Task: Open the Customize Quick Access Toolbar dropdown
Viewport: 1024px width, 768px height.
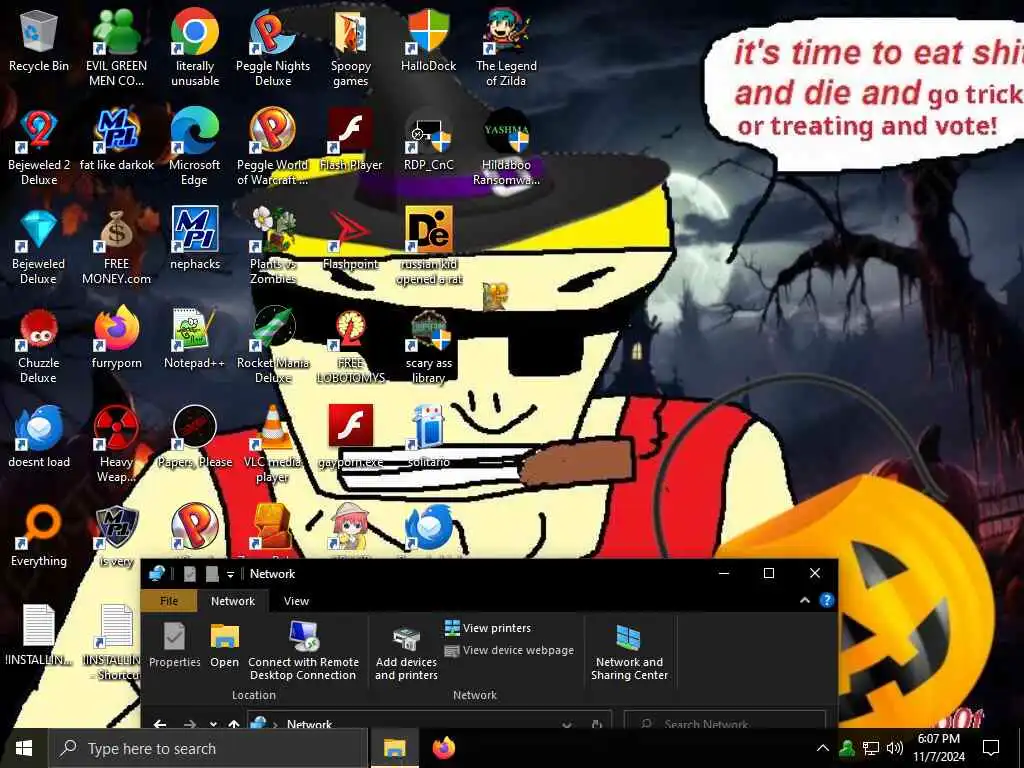Action: pos(230,574)
